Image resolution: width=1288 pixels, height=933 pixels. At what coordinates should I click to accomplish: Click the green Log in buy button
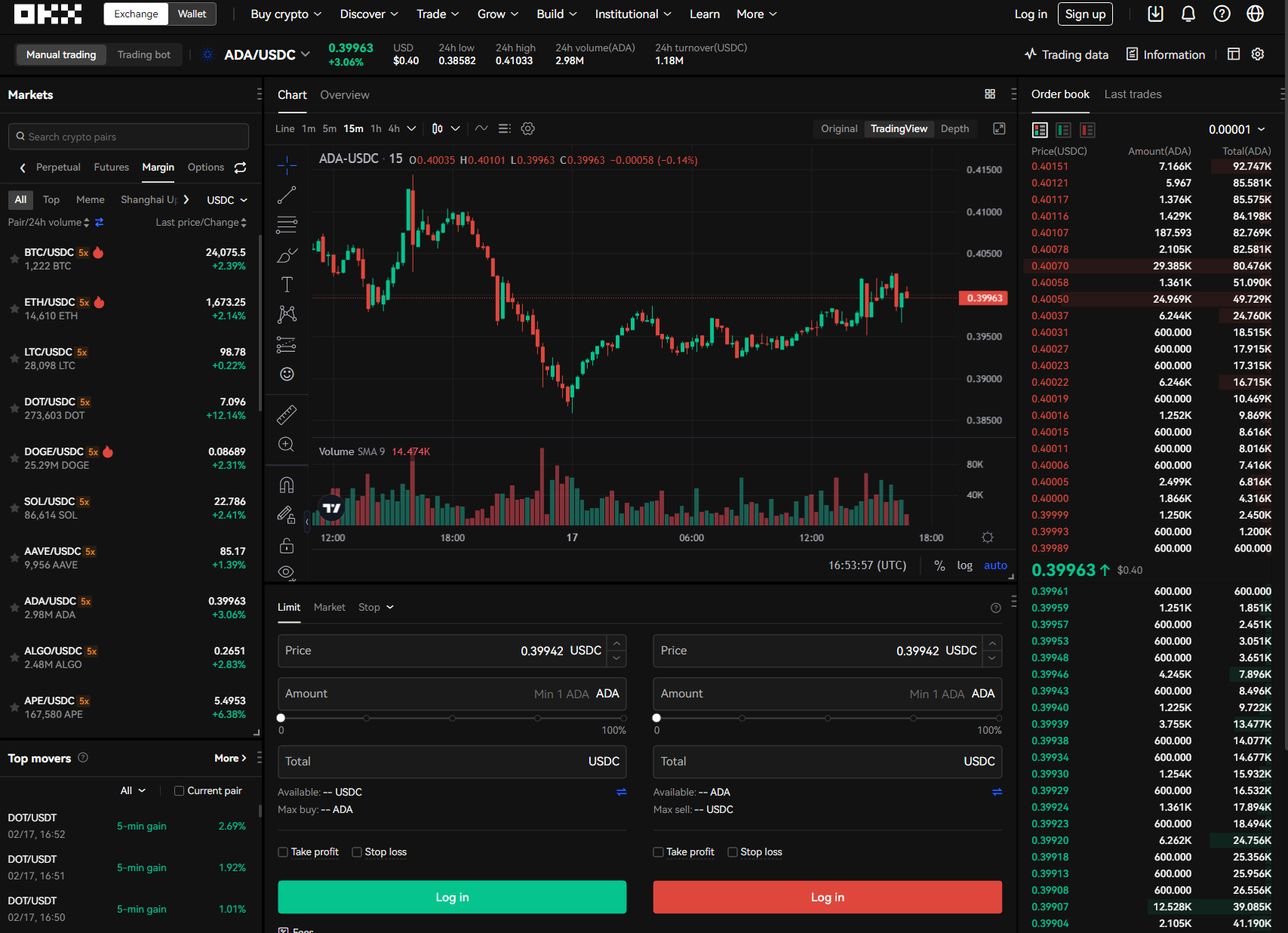click(452, 898)
